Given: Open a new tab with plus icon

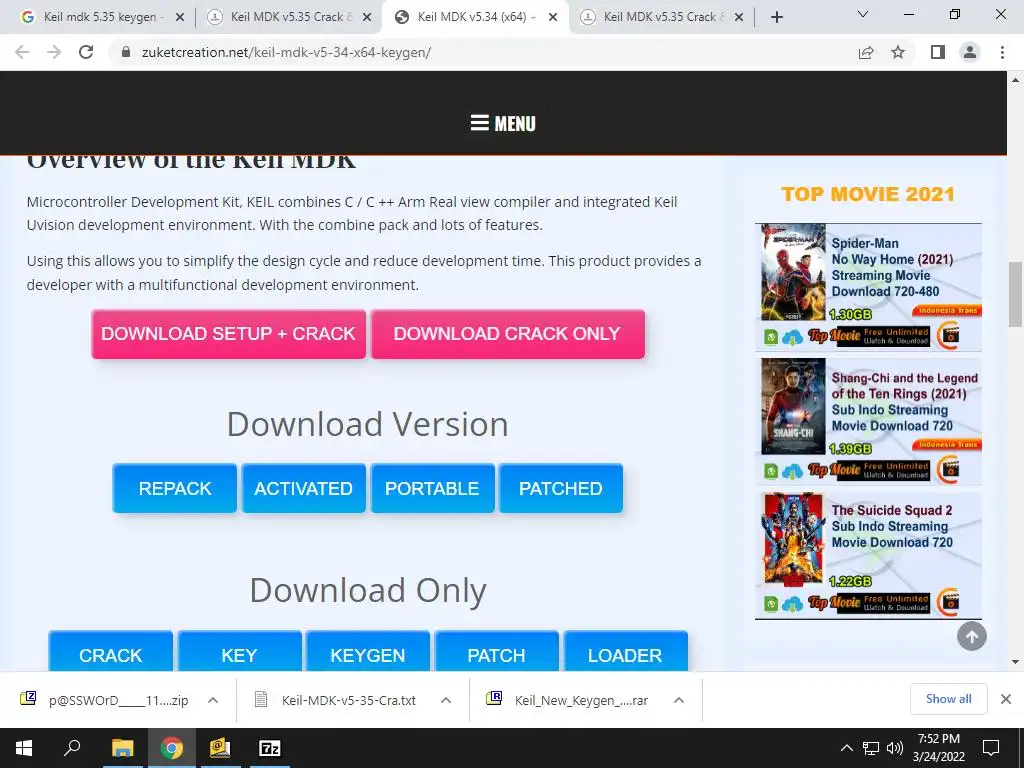Looking at the screenshot, I should click(776, 18).
